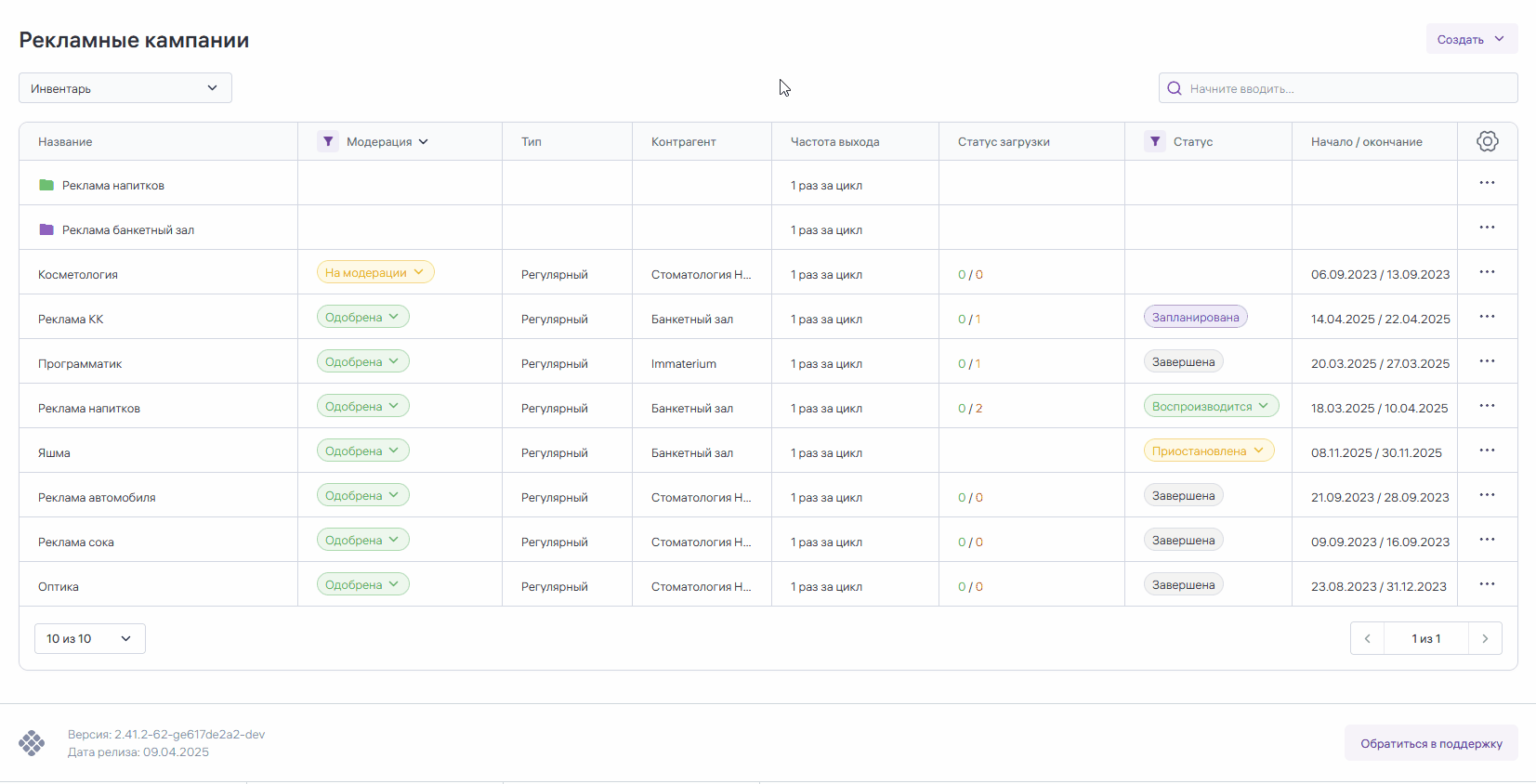Go to next page arrow
Image resolution: width=1536 pixels, height=784 pixels.
point(1485,638)
